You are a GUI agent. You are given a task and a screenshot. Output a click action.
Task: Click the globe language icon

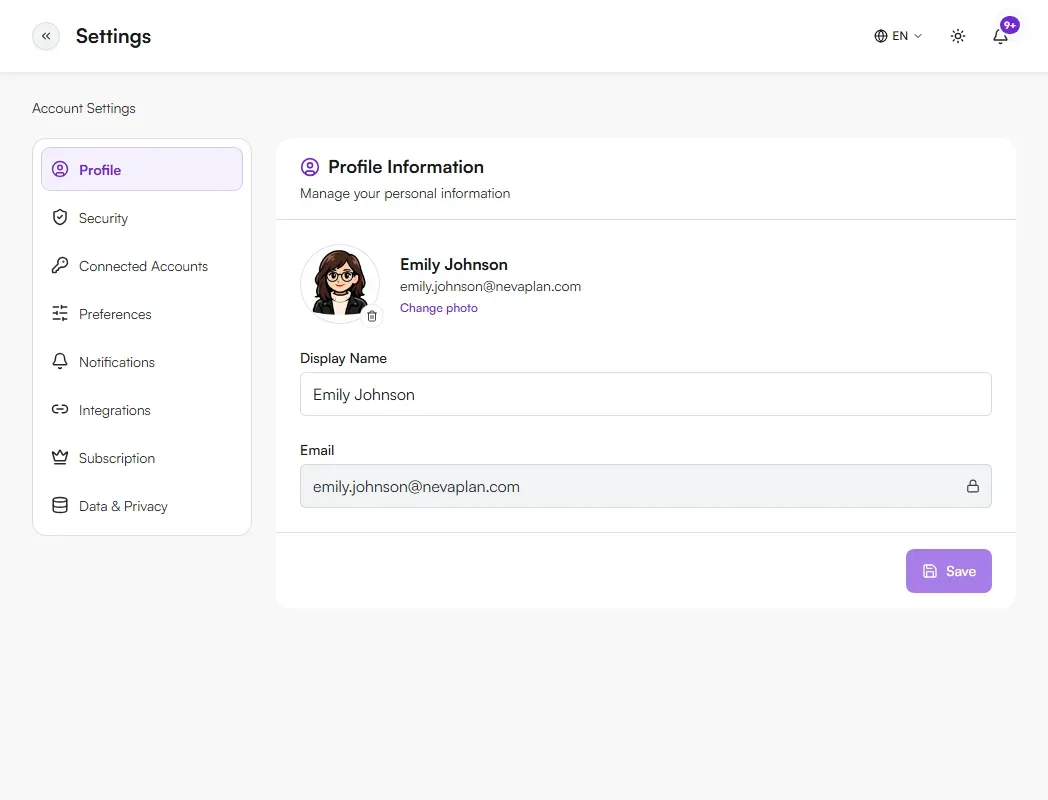[x=881, y=36]
